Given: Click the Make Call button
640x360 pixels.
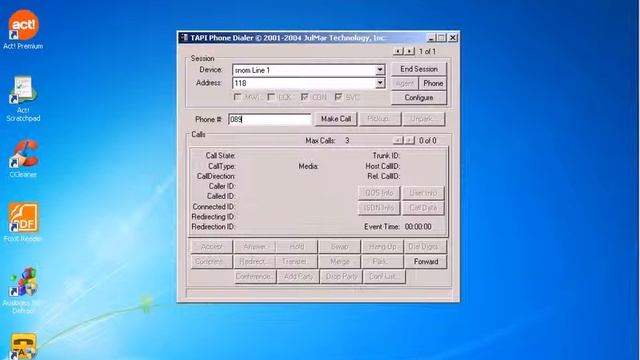Looking at the screenshot, I should 336,119.
